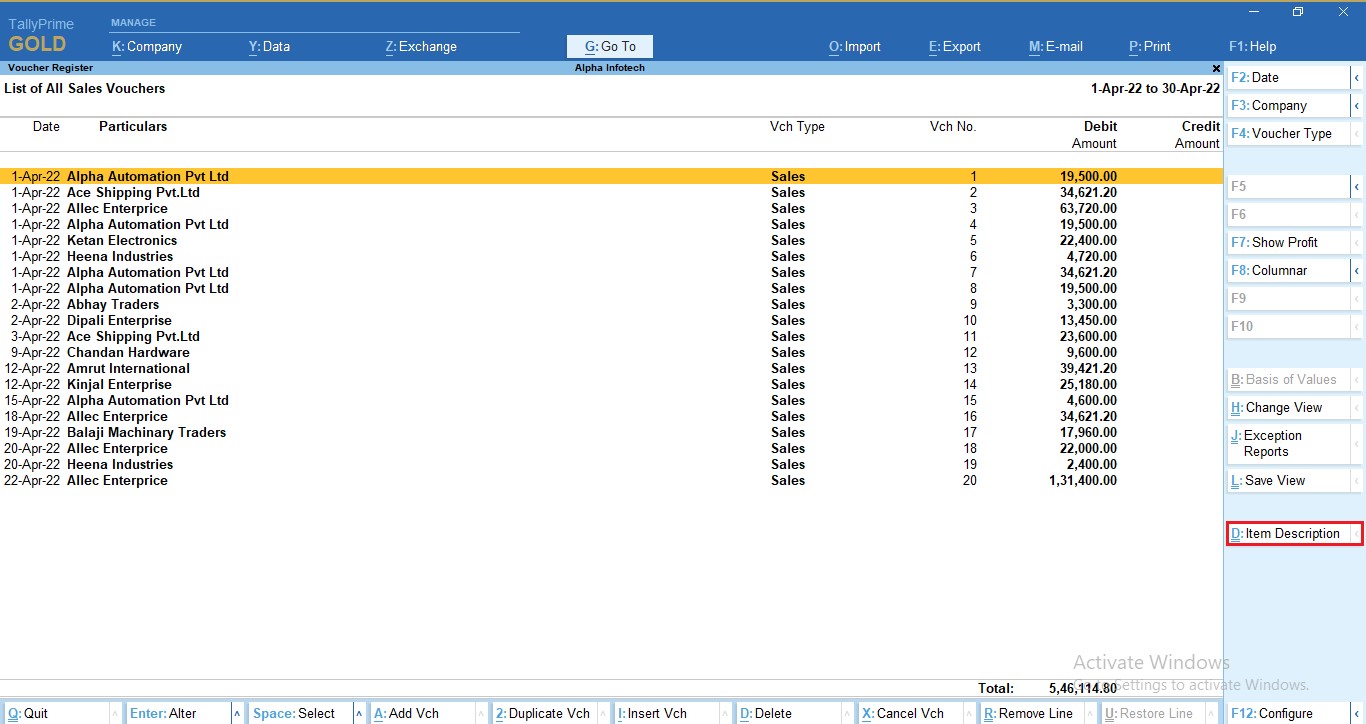Screen dimensions: 1366x724
Task: Close the Voucher Register panel with the x
Action: click(x=1216, y=68)
